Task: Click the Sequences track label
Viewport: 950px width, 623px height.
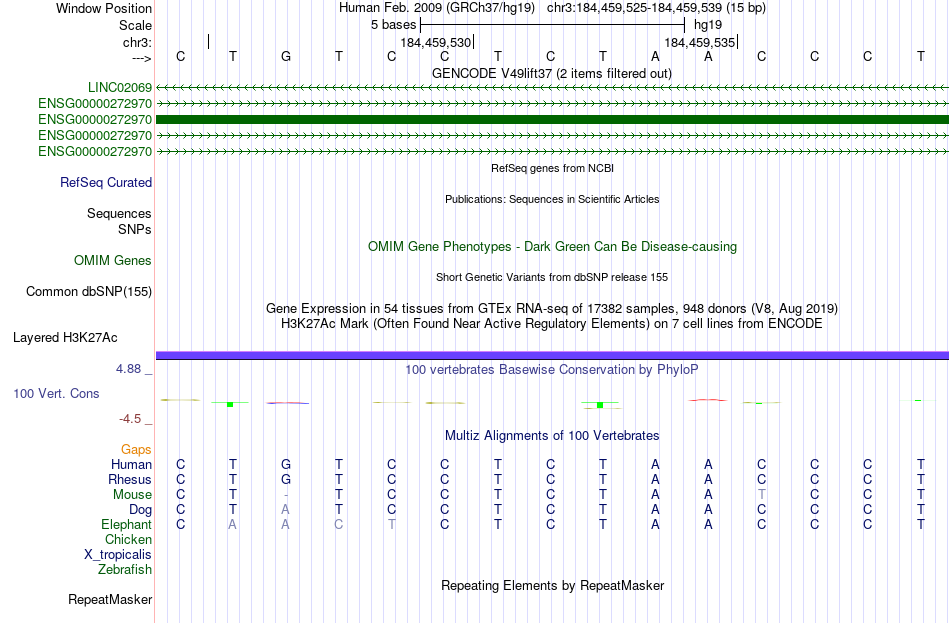Action: (x=119, y=213)
